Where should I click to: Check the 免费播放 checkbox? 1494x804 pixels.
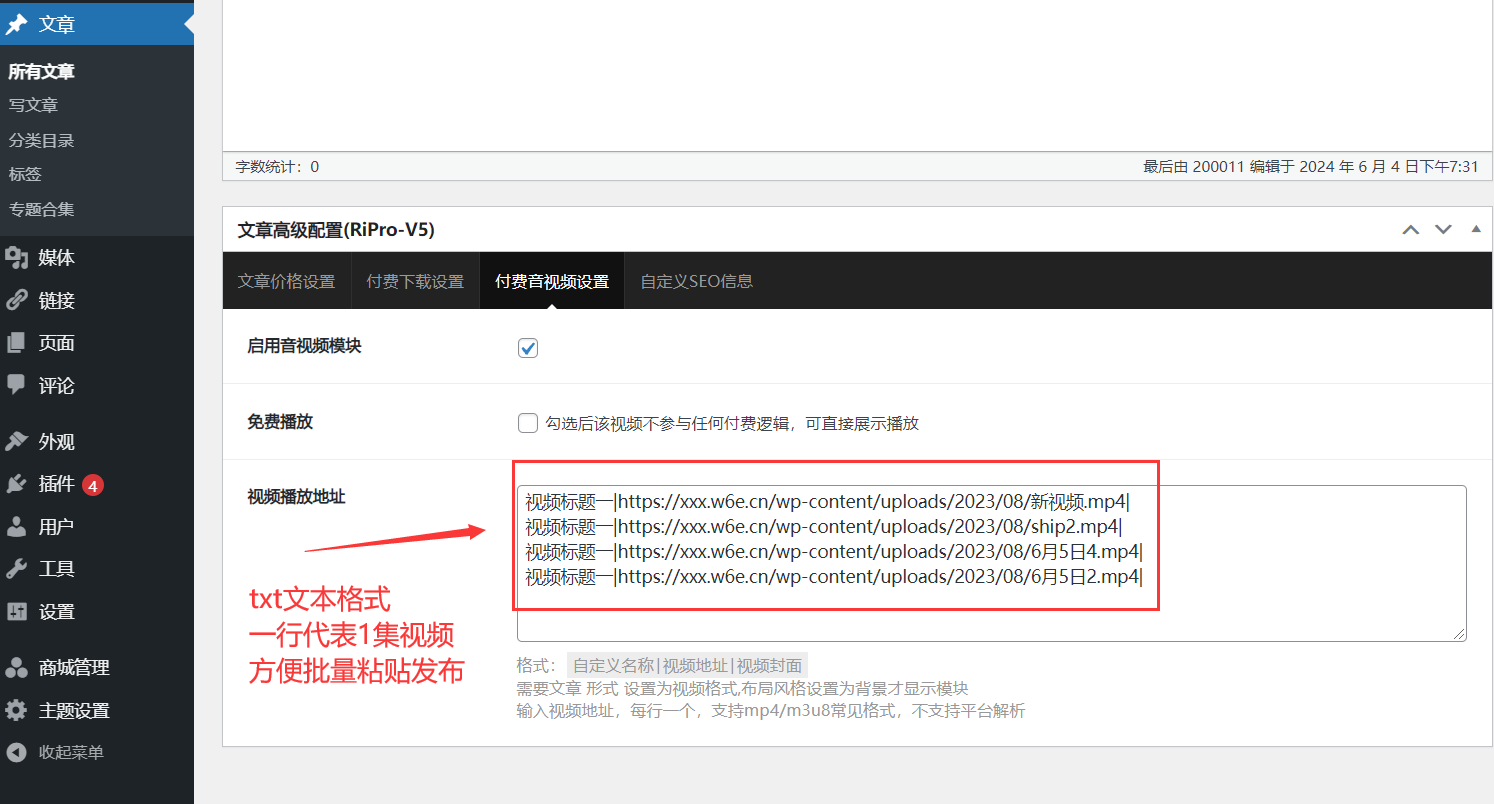528,423
